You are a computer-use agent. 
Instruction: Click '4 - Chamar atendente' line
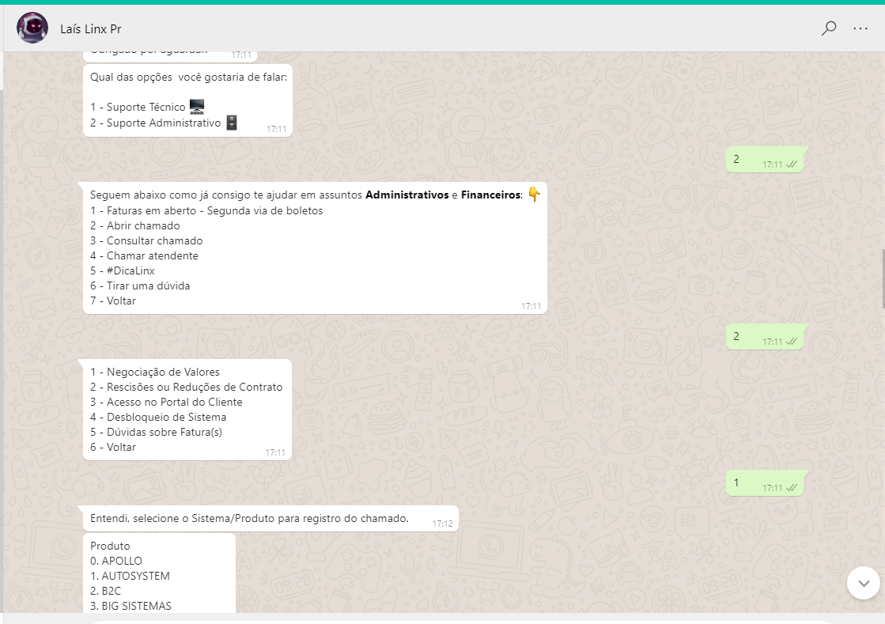pyautogui.click(x=144, y=256)
